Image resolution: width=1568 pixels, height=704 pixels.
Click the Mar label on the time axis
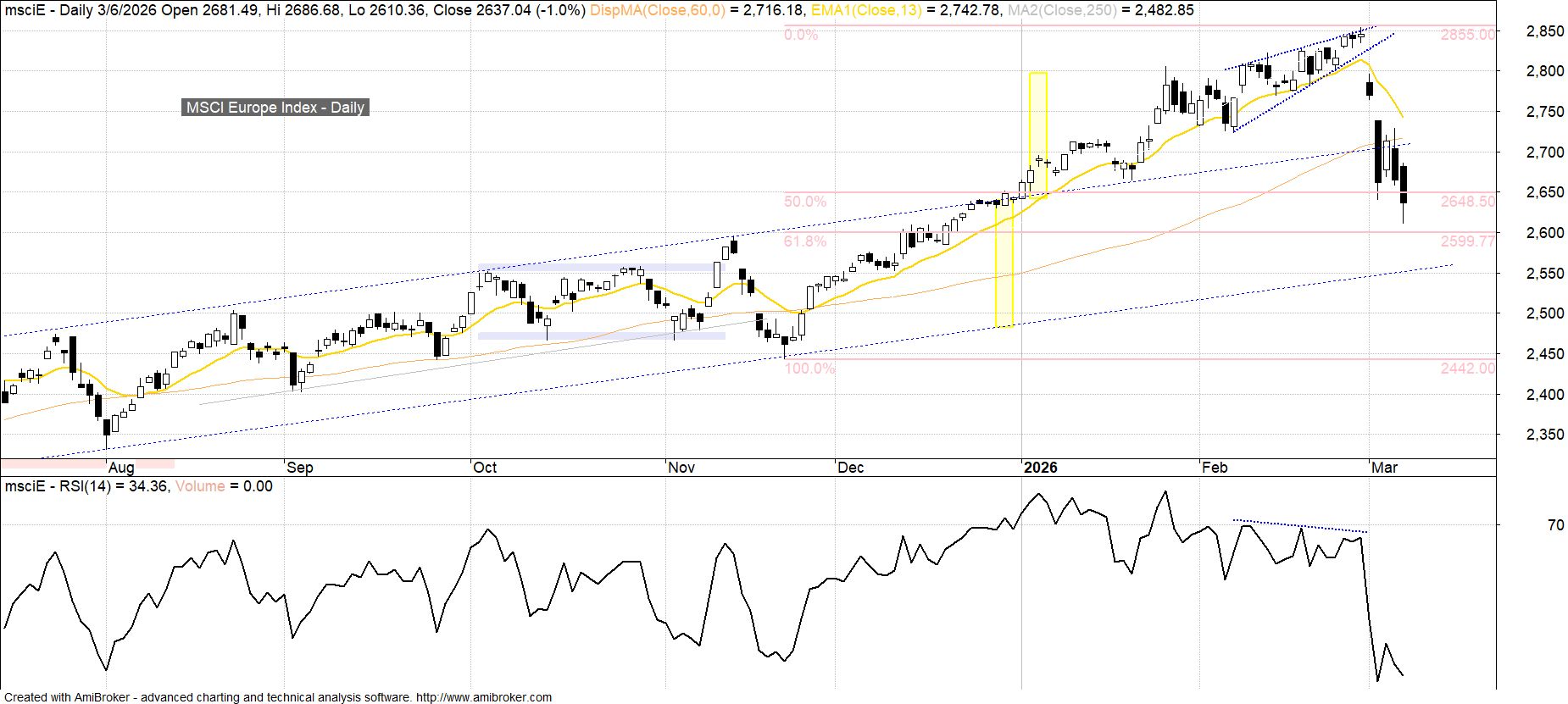click(x=1384, y=468)
